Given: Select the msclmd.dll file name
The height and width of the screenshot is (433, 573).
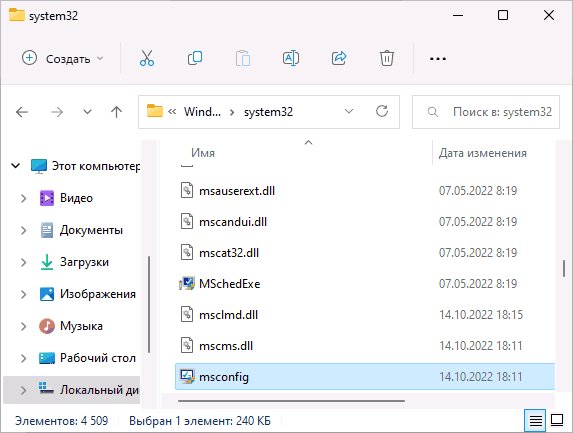Looking at the screenshot, I should (228, 315).
